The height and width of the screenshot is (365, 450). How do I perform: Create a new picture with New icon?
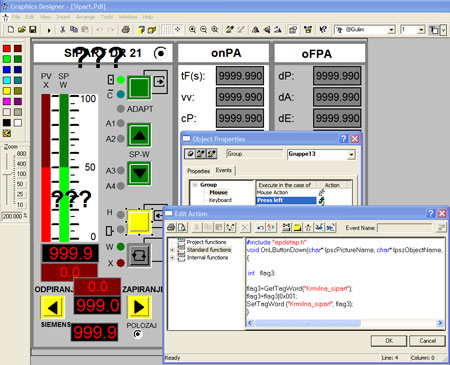click(11, 30)
